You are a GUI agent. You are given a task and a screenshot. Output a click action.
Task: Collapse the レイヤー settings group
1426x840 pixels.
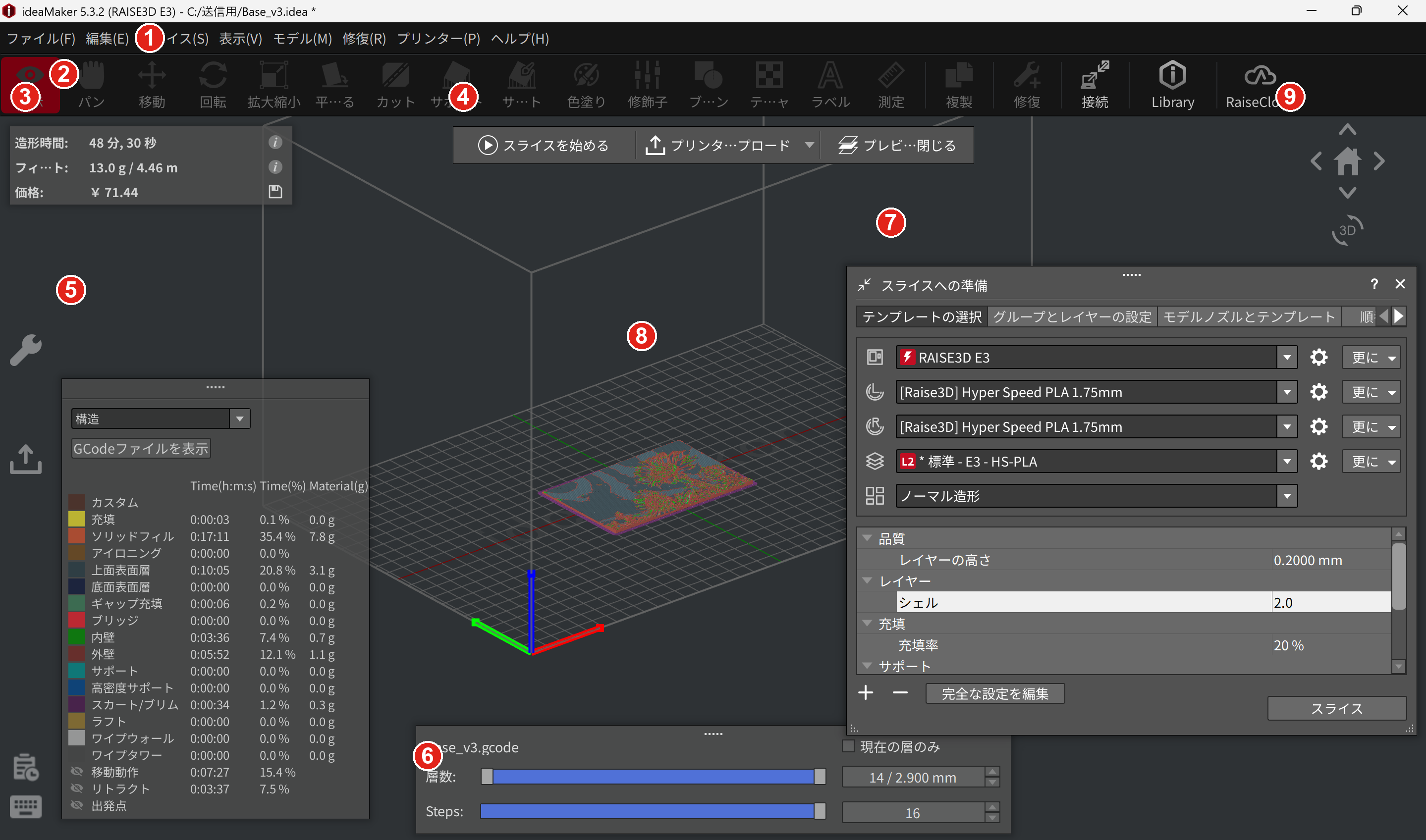tap(867, 580)
